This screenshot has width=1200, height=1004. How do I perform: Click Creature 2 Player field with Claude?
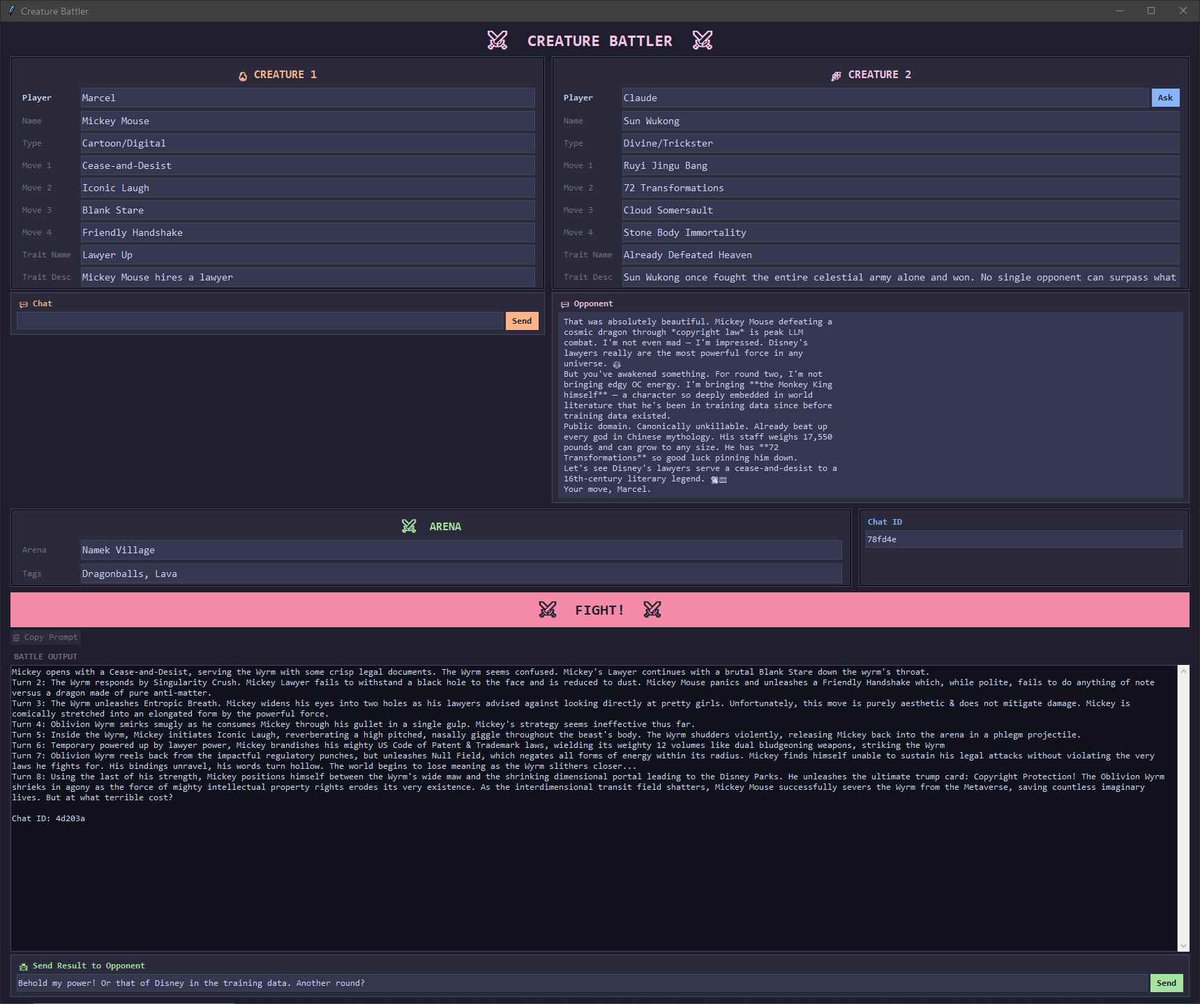pos(885,98)
